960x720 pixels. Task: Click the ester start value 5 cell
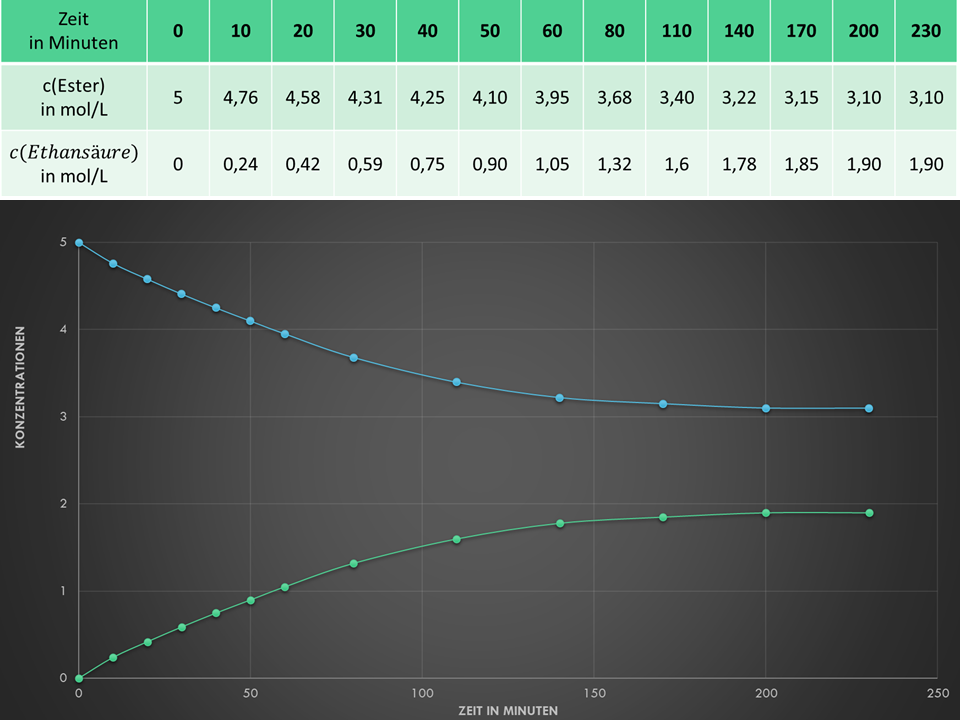[178, 98]
